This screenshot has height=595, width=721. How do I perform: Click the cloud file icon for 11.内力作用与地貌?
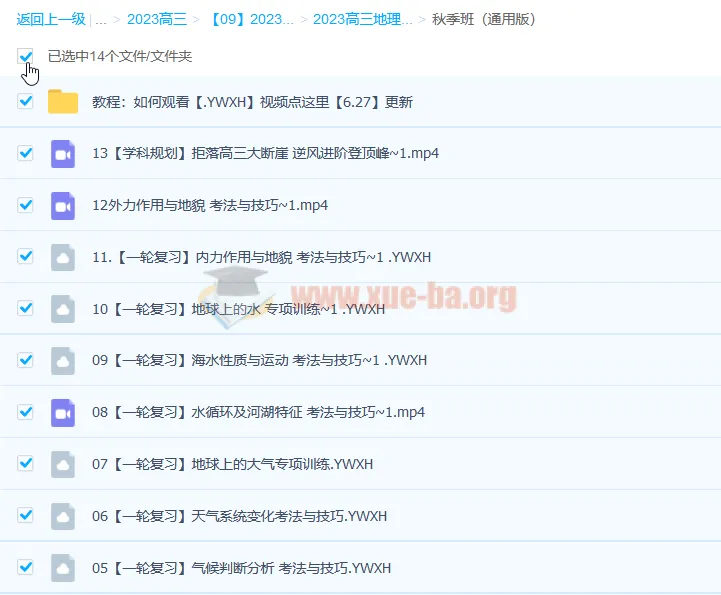[63, 257]
